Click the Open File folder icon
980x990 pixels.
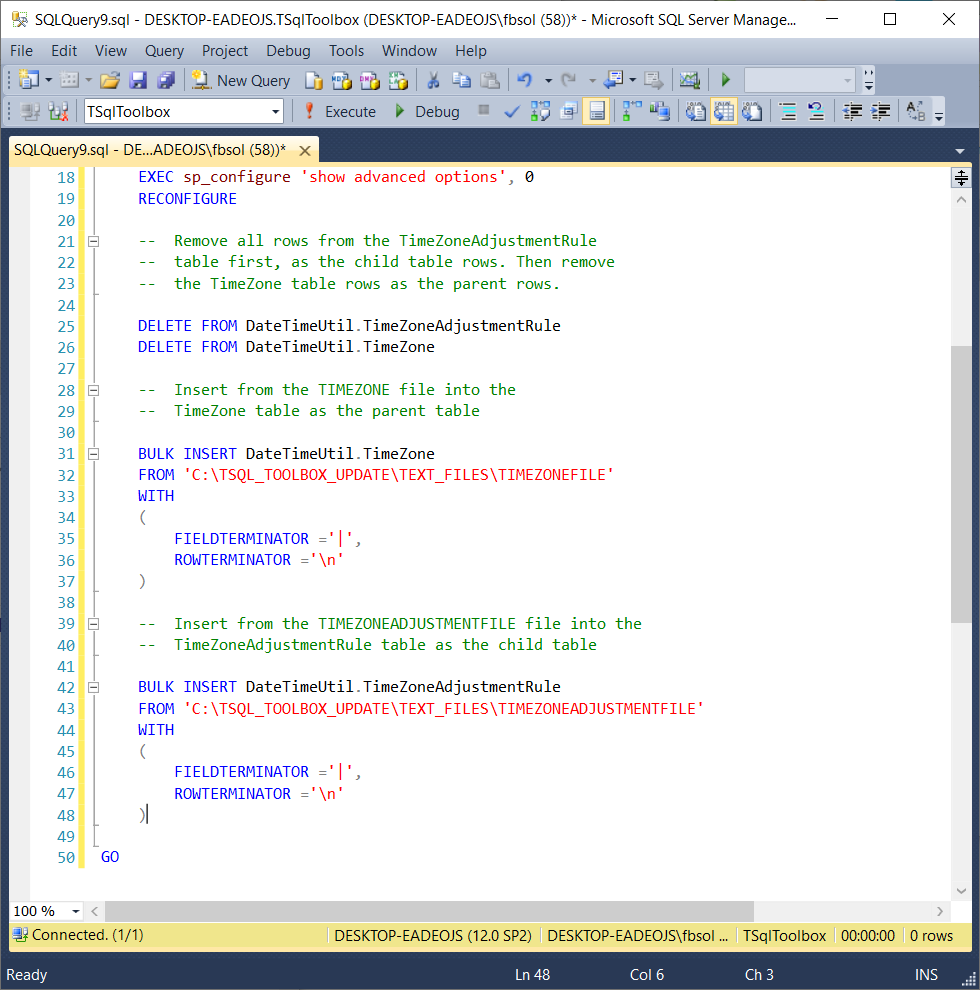point(110,81)
